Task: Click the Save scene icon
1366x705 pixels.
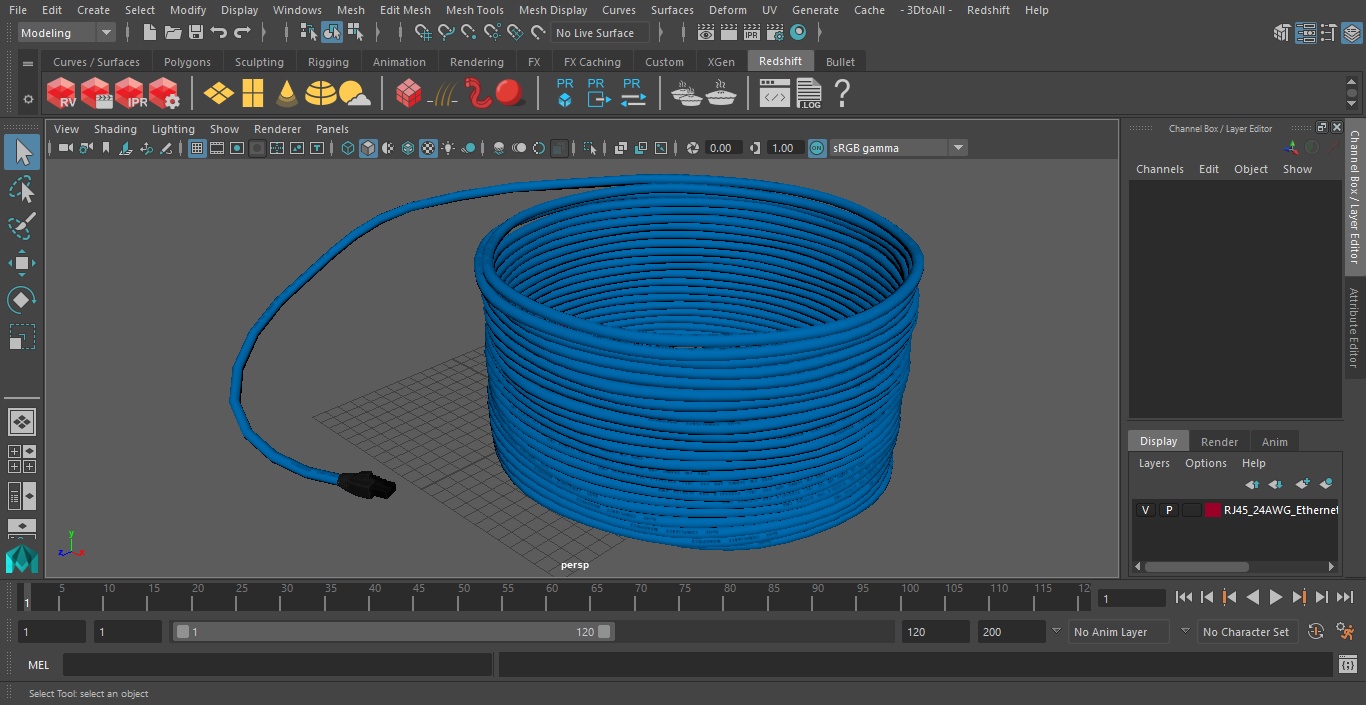Action: (x=196, y=33)
